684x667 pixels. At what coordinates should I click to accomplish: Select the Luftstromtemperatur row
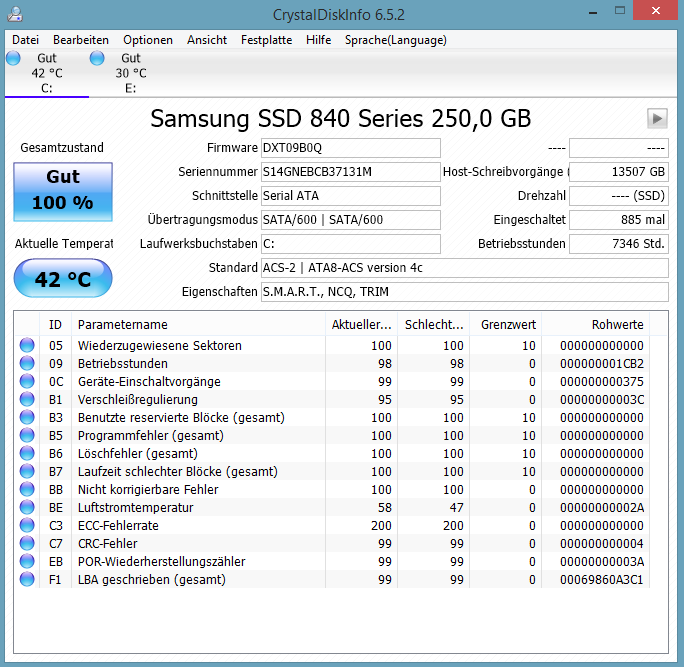tap(332, 507)
